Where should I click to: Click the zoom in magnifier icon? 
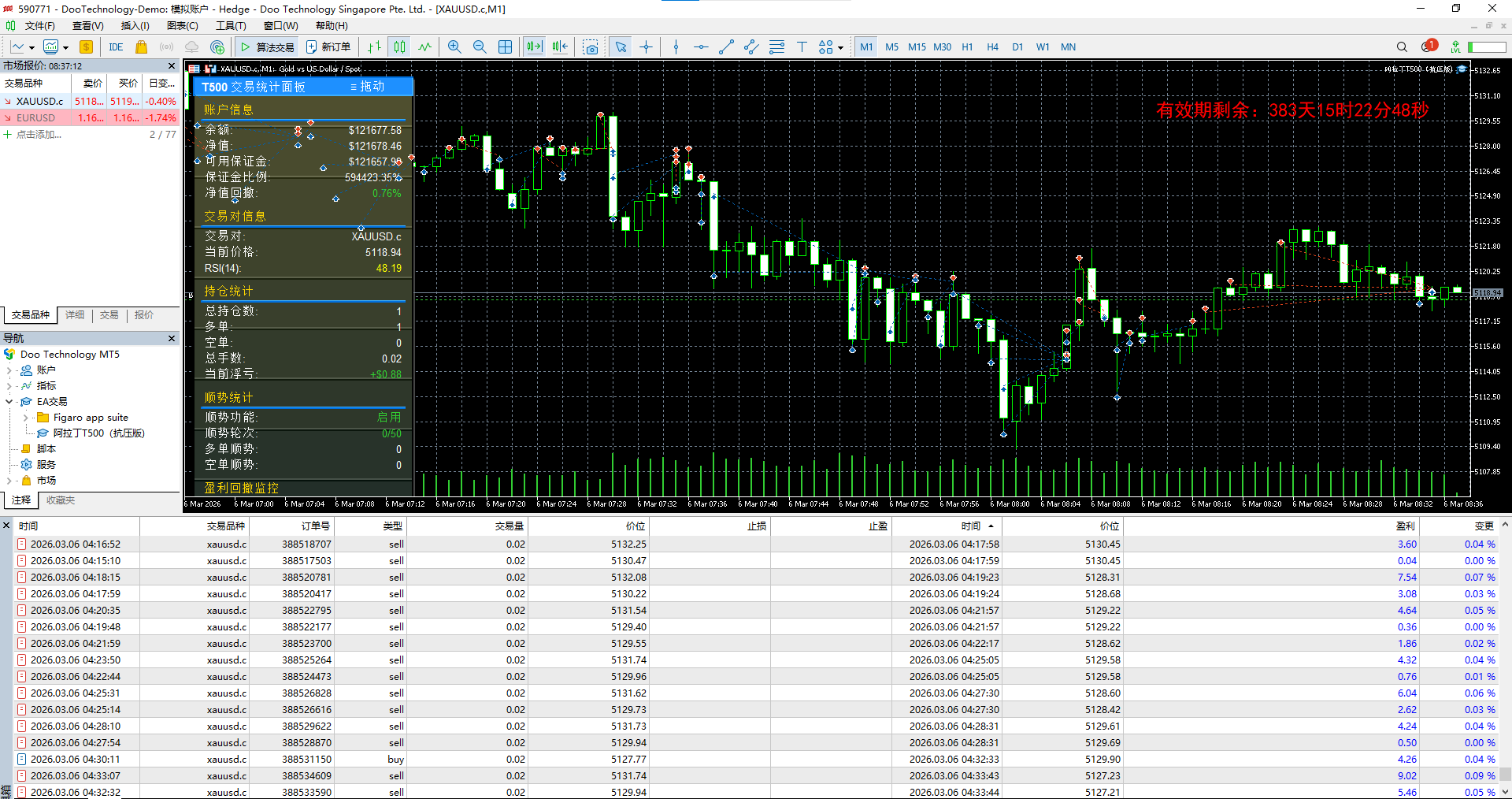click(x=454, y=46)
